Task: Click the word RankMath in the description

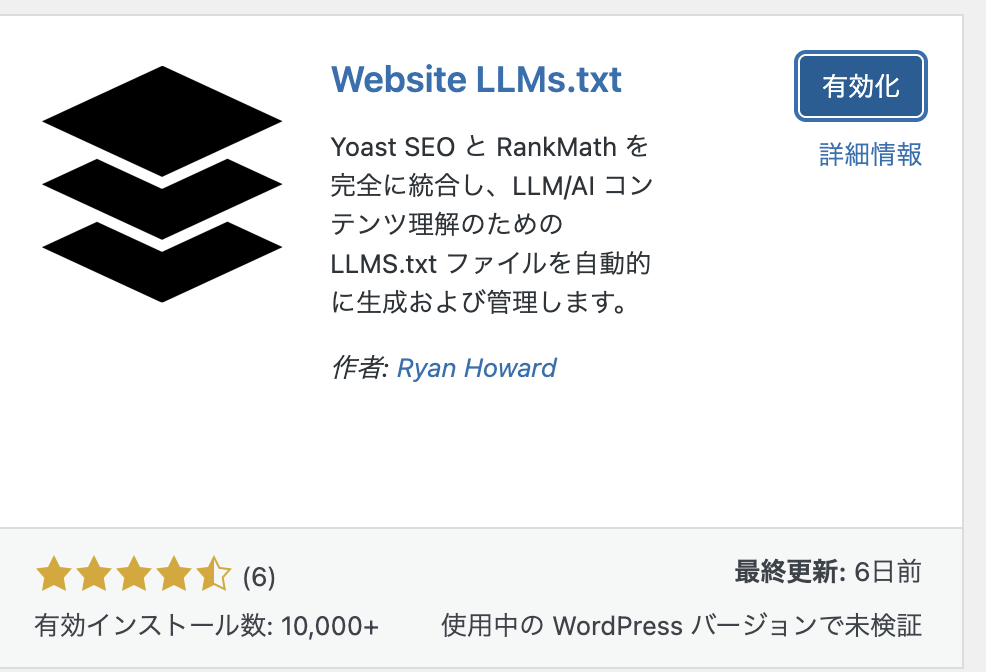Action: coord(557,148)
